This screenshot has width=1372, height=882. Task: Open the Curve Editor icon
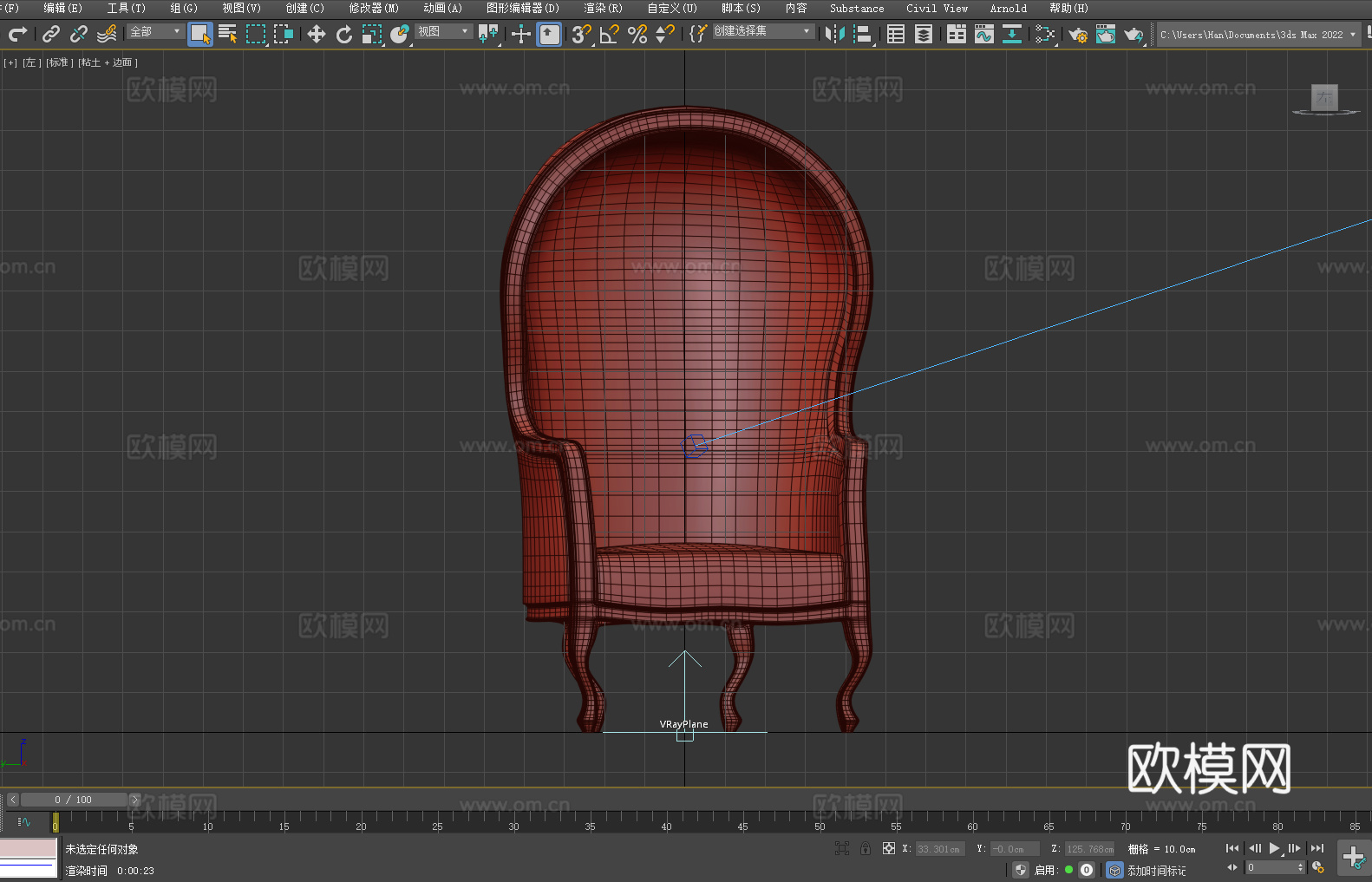(x=984, y=34)
